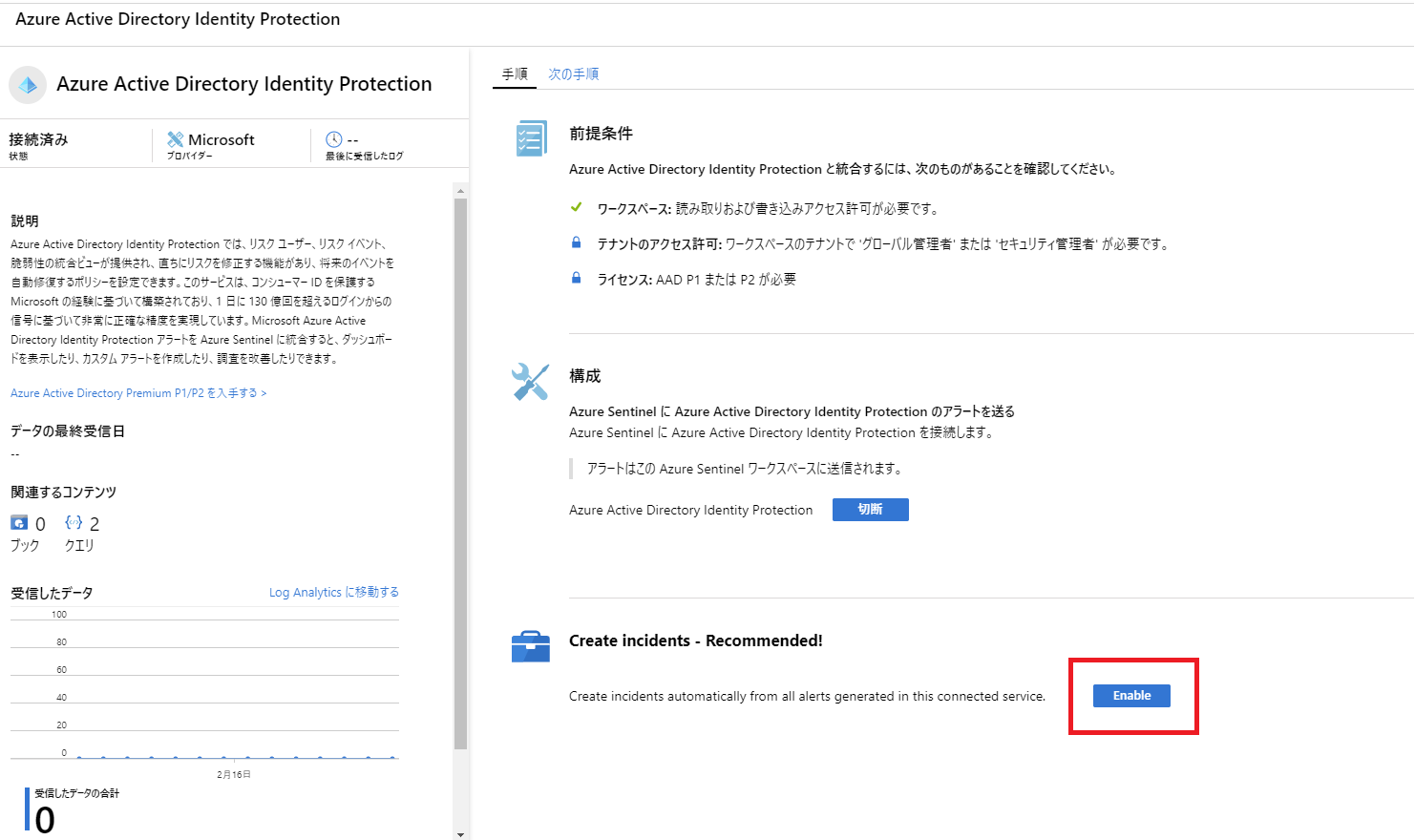This screenshot has width=1415, height=840.
Task: Click the 2月16日 date label on chart
Action: point(234,774)
